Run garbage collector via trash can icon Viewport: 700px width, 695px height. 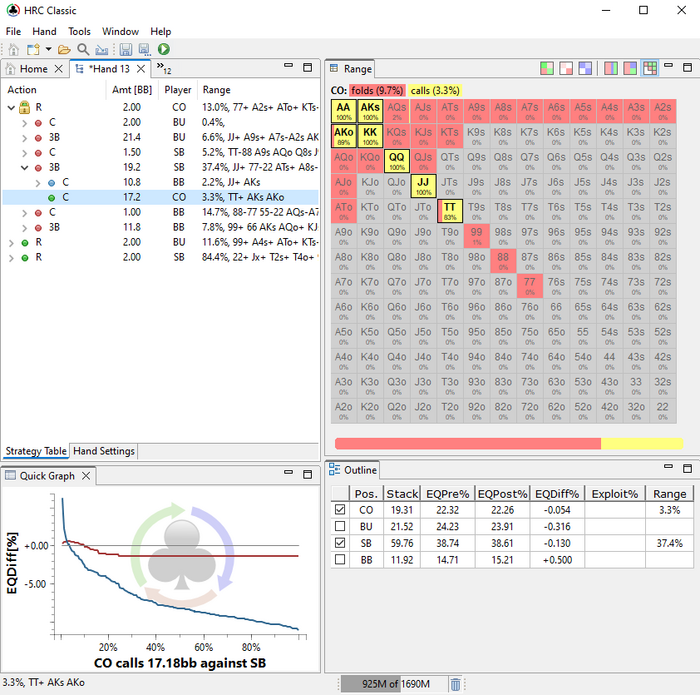(x=455, y=684)
